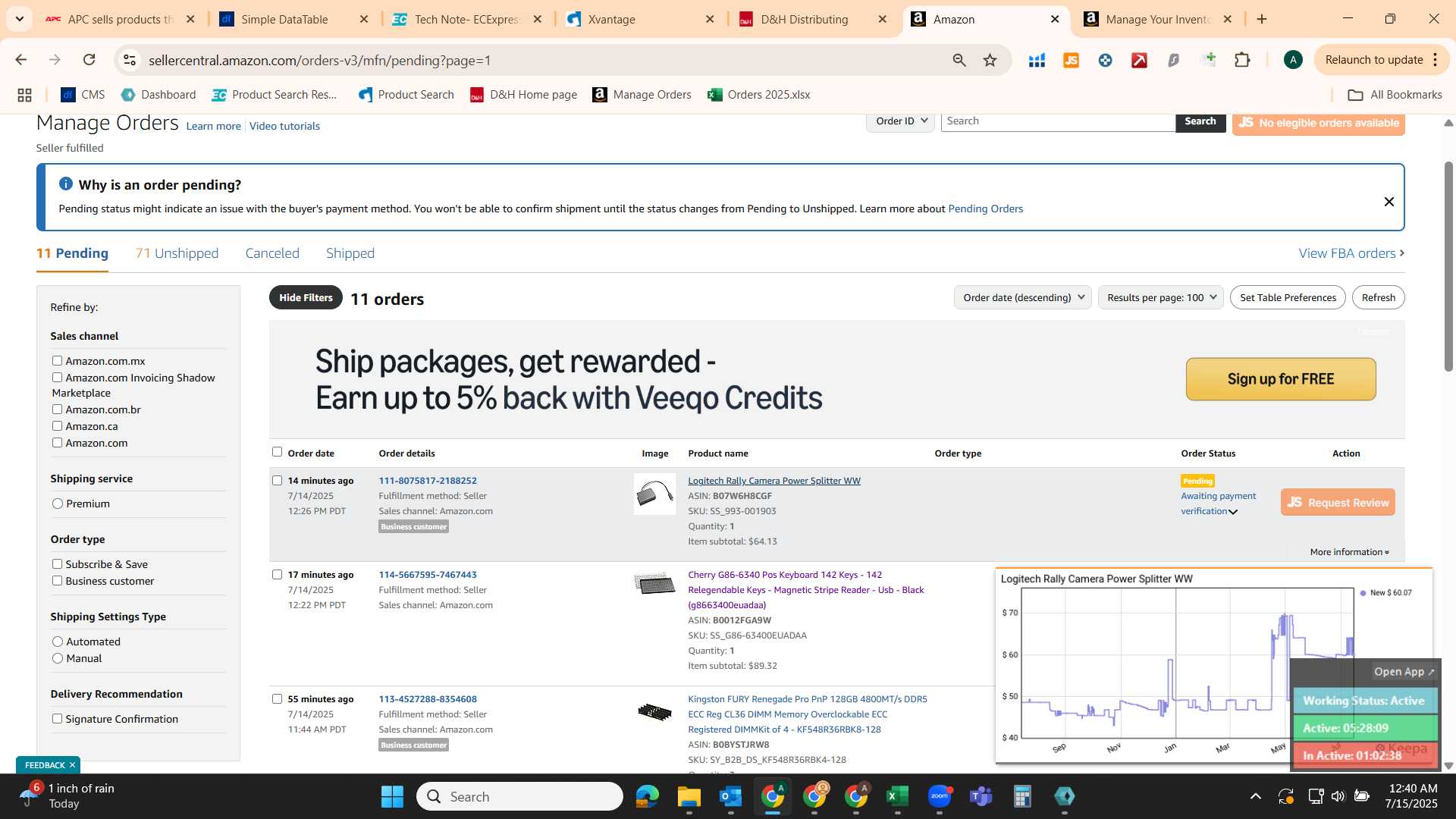Click the order search input field

[x=1058, y=121]
